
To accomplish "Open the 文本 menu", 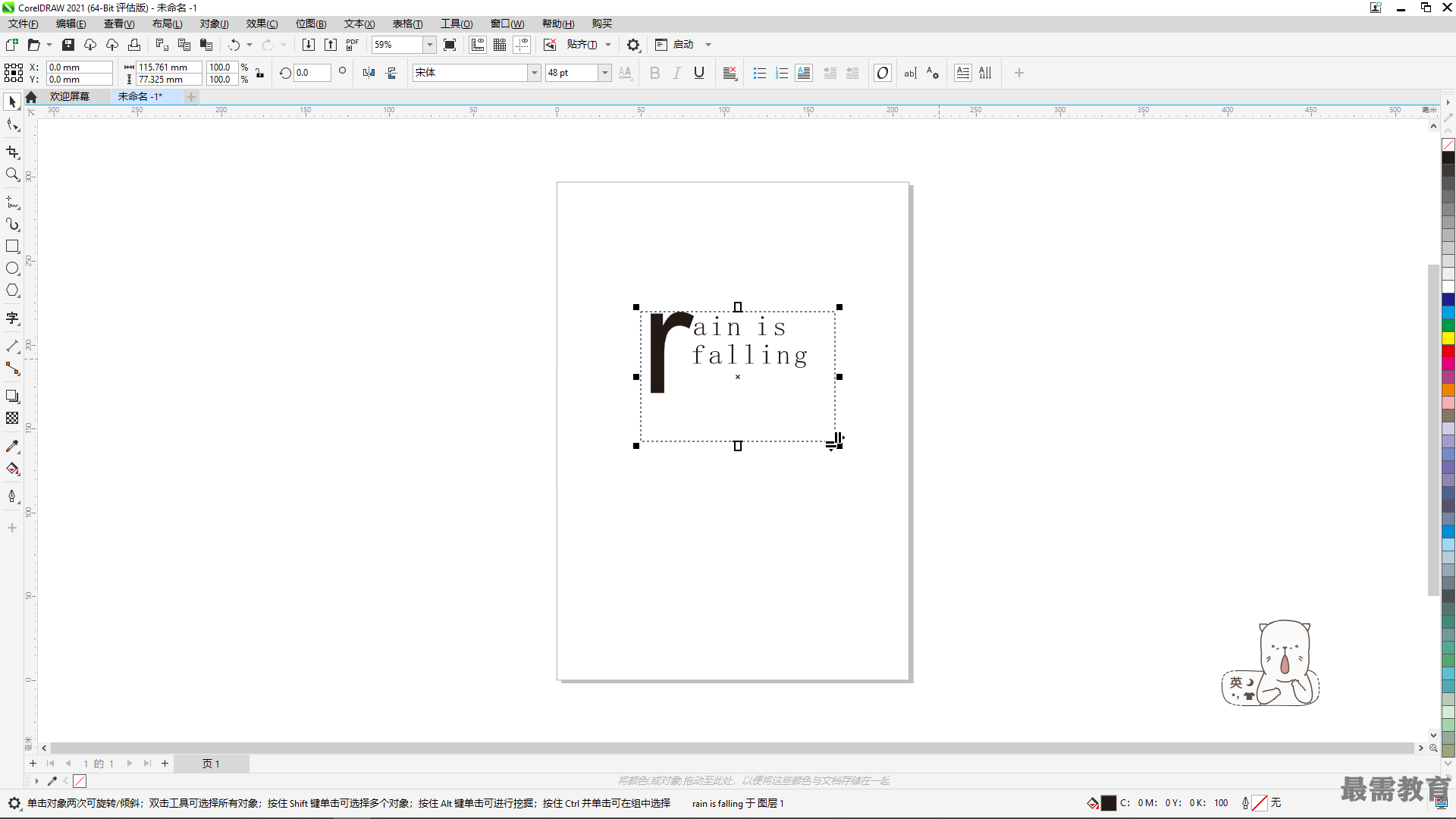I will (x=359, y=24).
